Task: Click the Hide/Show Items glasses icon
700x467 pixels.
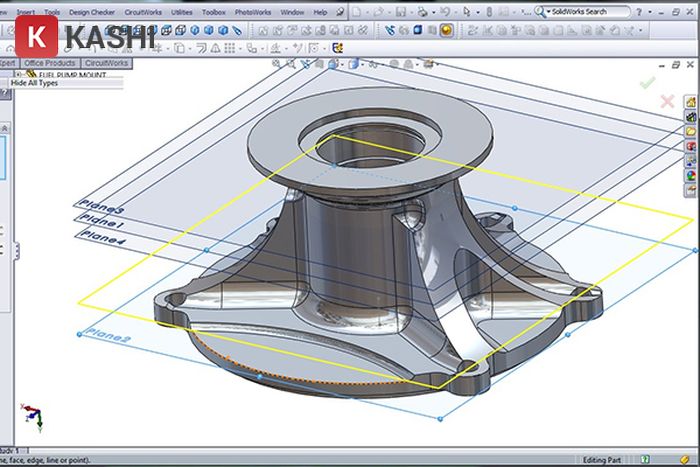Action: click(373, 65)
